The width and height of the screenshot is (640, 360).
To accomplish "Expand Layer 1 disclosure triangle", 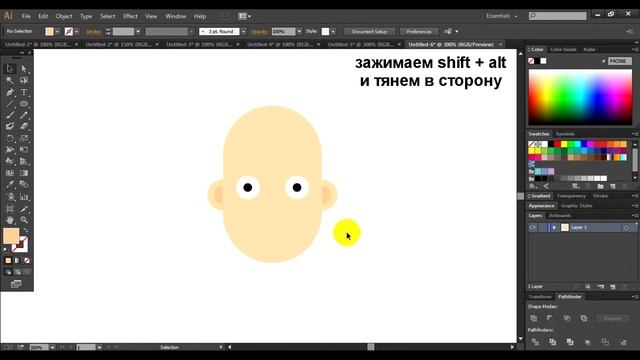I will (554, 227).
